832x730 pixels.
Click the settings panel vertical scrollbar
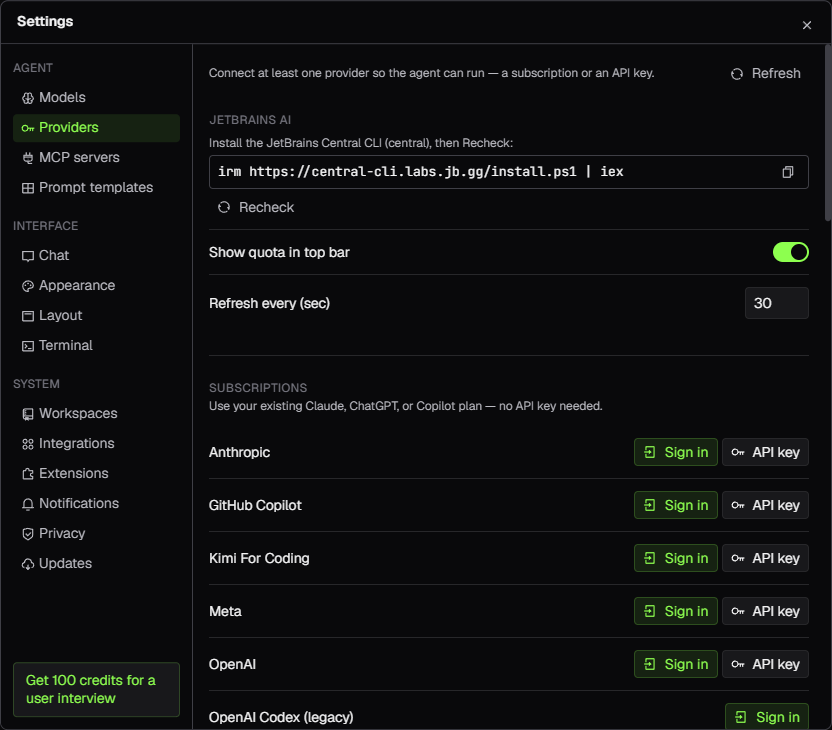[x=828, y=133]
